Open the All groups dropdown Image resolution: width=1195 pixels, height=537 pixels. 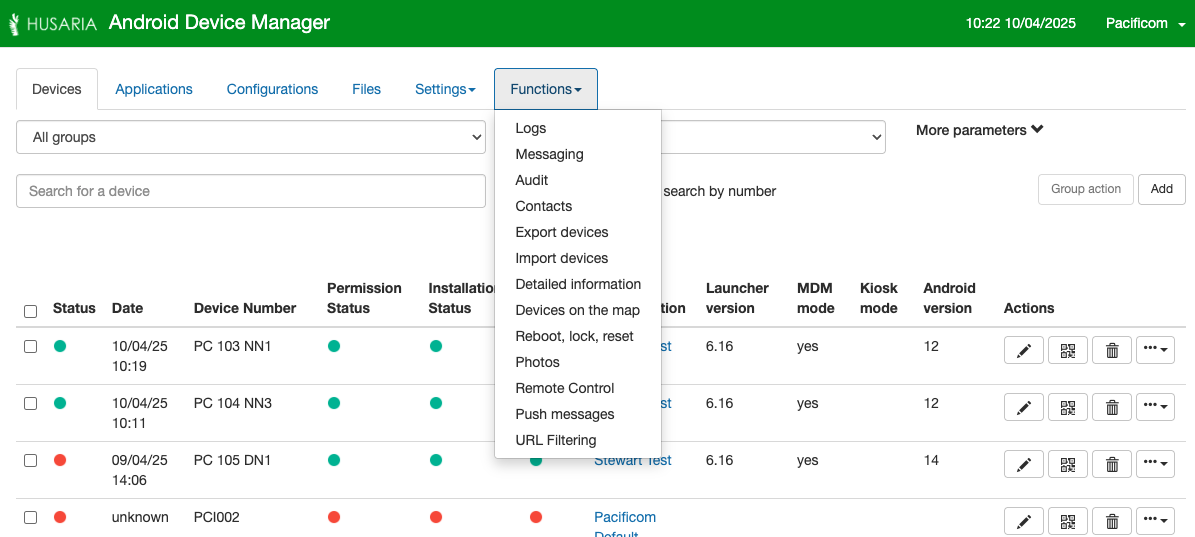click(251, 137)
